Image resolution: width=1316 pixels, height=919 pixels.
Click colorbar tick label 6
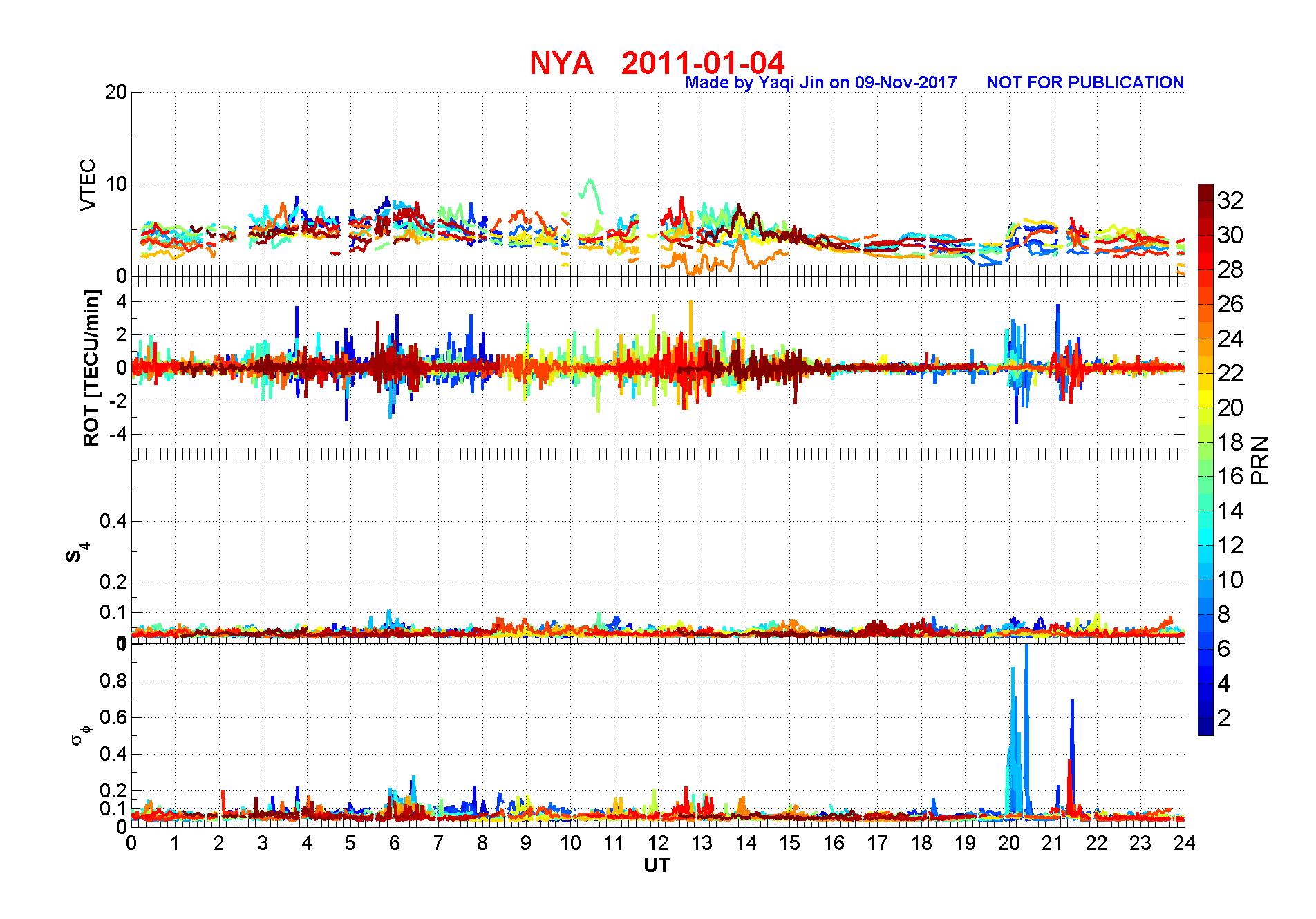pos(1224,649)
